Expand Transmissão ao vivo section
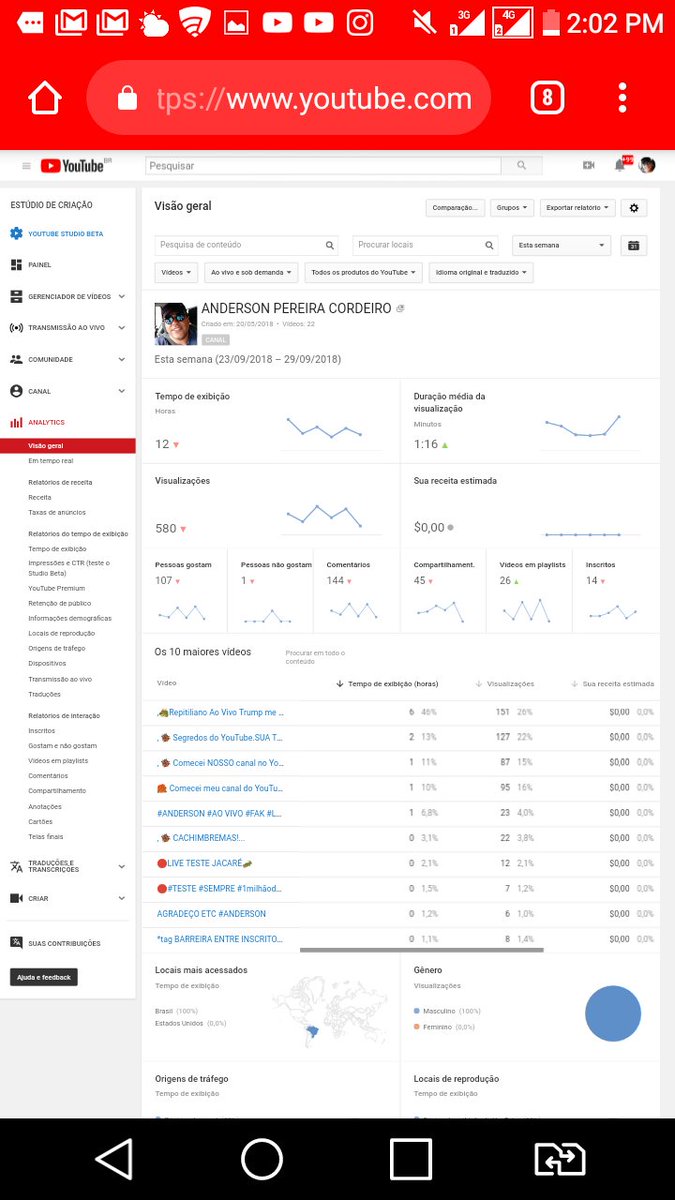 [67, 328]
